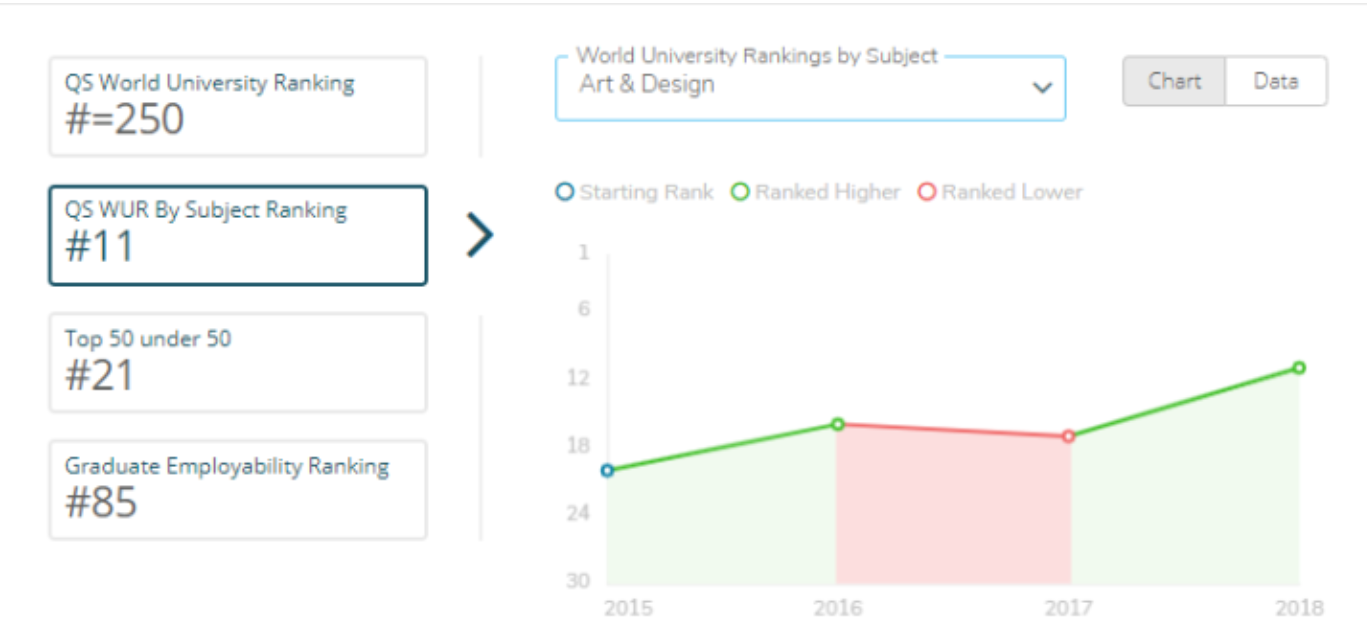Click the Ranked Higher green legend circle
The width and height of the screenshot is (1367, 637).
(740, 192)
